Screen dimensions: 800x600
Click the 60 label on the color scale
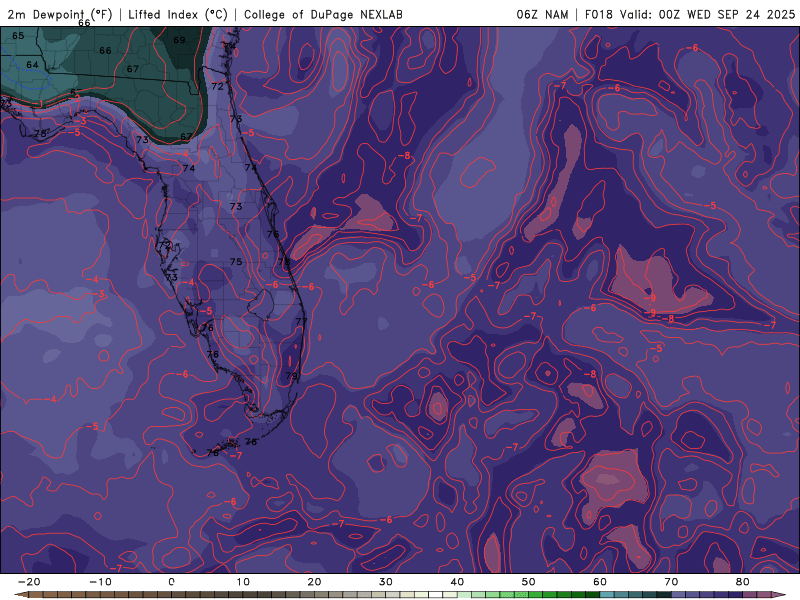click(x=600, y=582)
